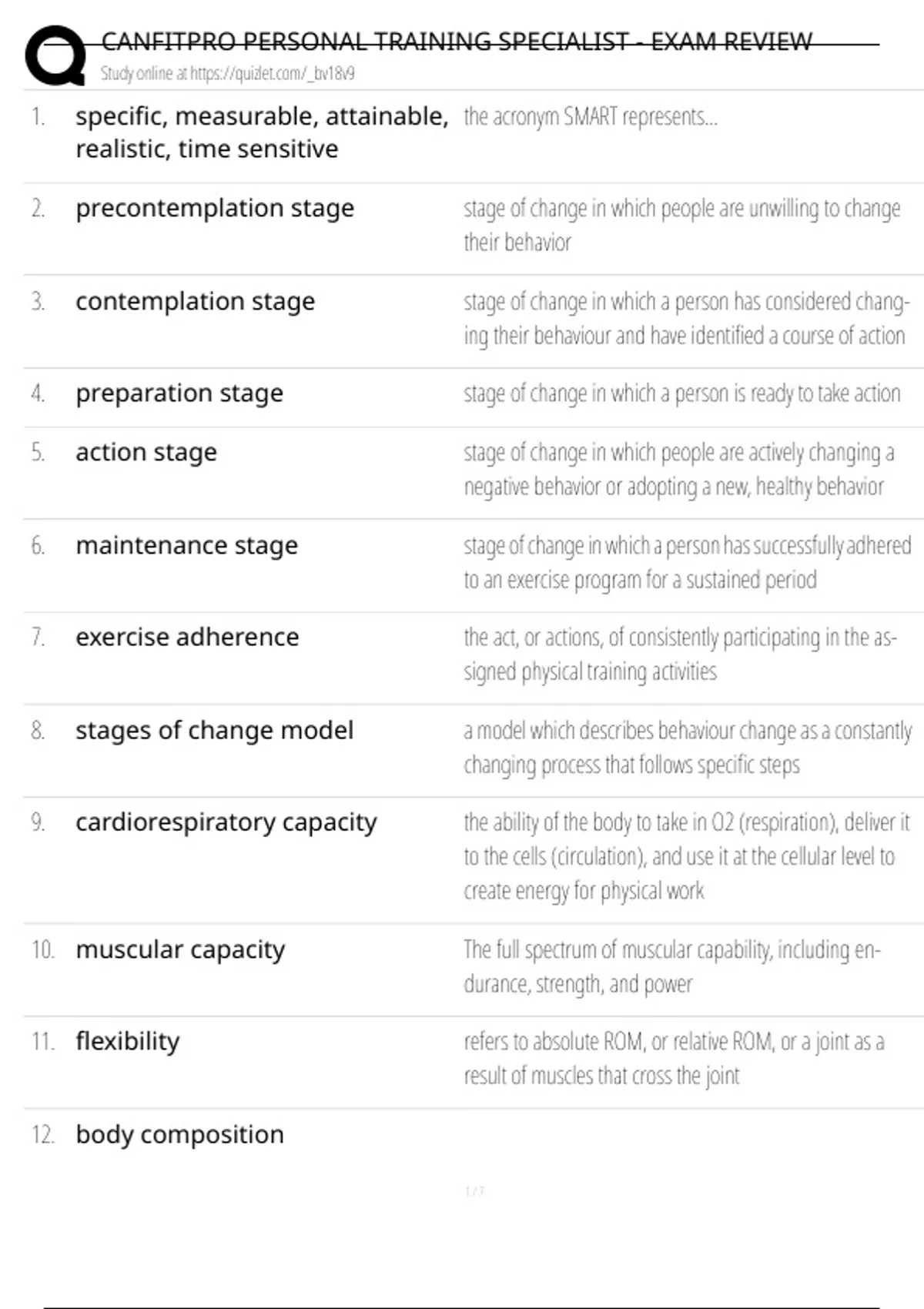Select the 'muscular capacity' term
Screen dimensions: 924x1309
(x=180, y=950)
